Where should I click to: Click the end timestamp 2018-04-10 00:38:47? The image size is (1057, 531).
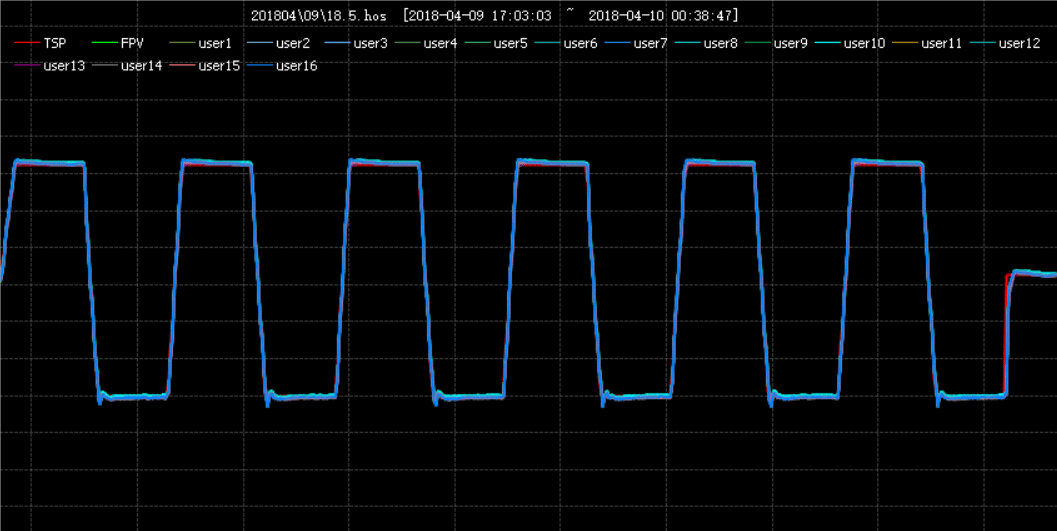coord(661,15)
